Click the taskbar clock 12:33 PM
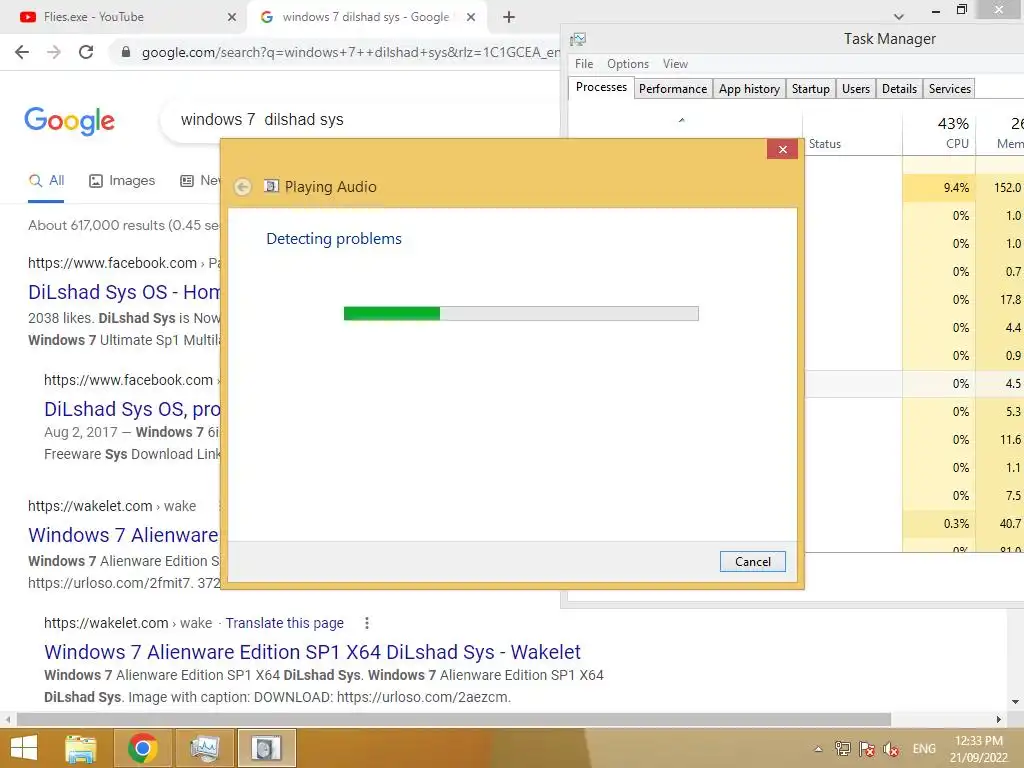This screenshot has height=768, width=1024. (x=978, y=749)
